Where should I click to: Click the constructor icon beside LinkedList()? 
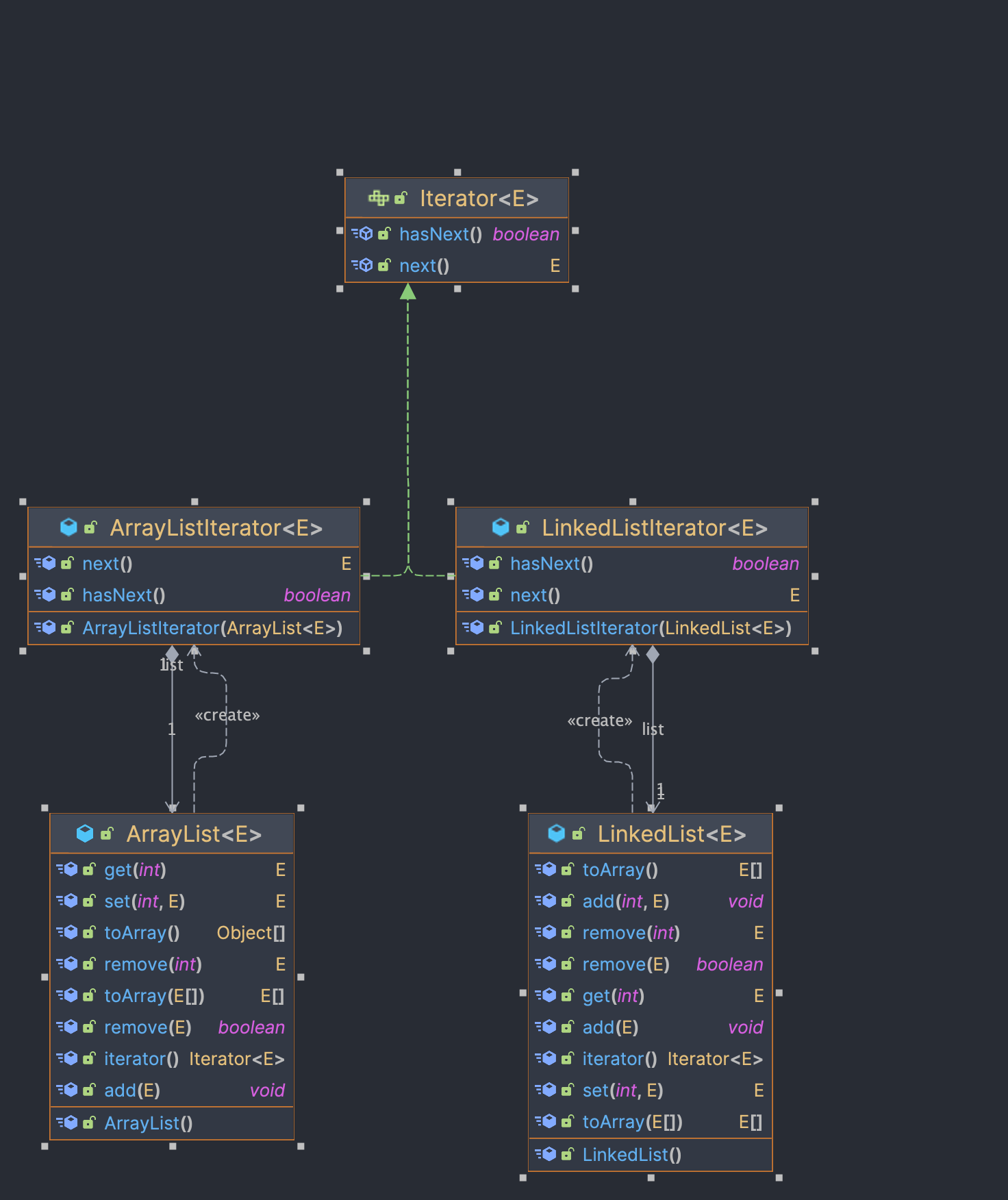click(546, 1154)
